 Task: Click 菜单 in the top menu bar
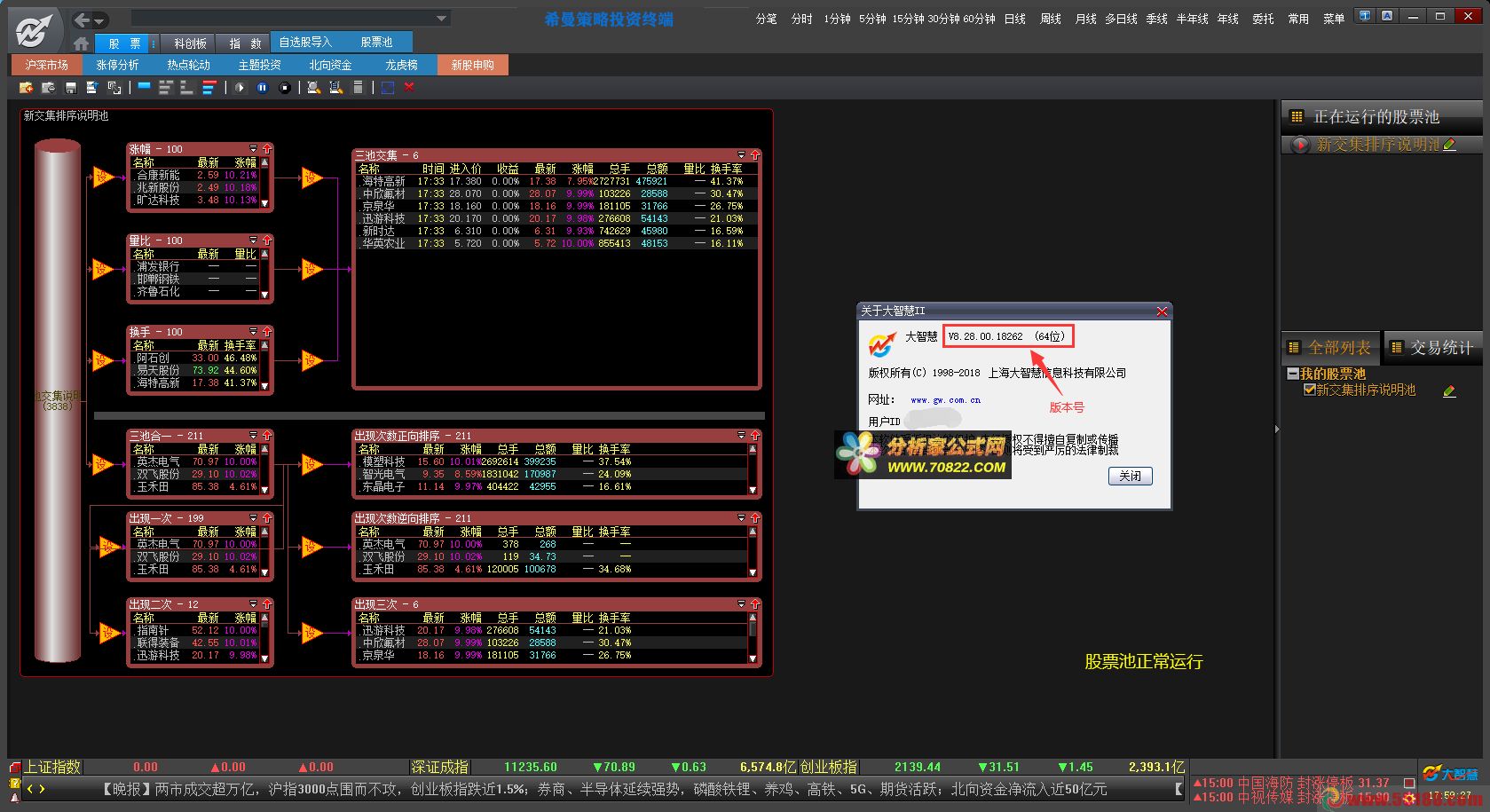click(x=1334, y=19)
